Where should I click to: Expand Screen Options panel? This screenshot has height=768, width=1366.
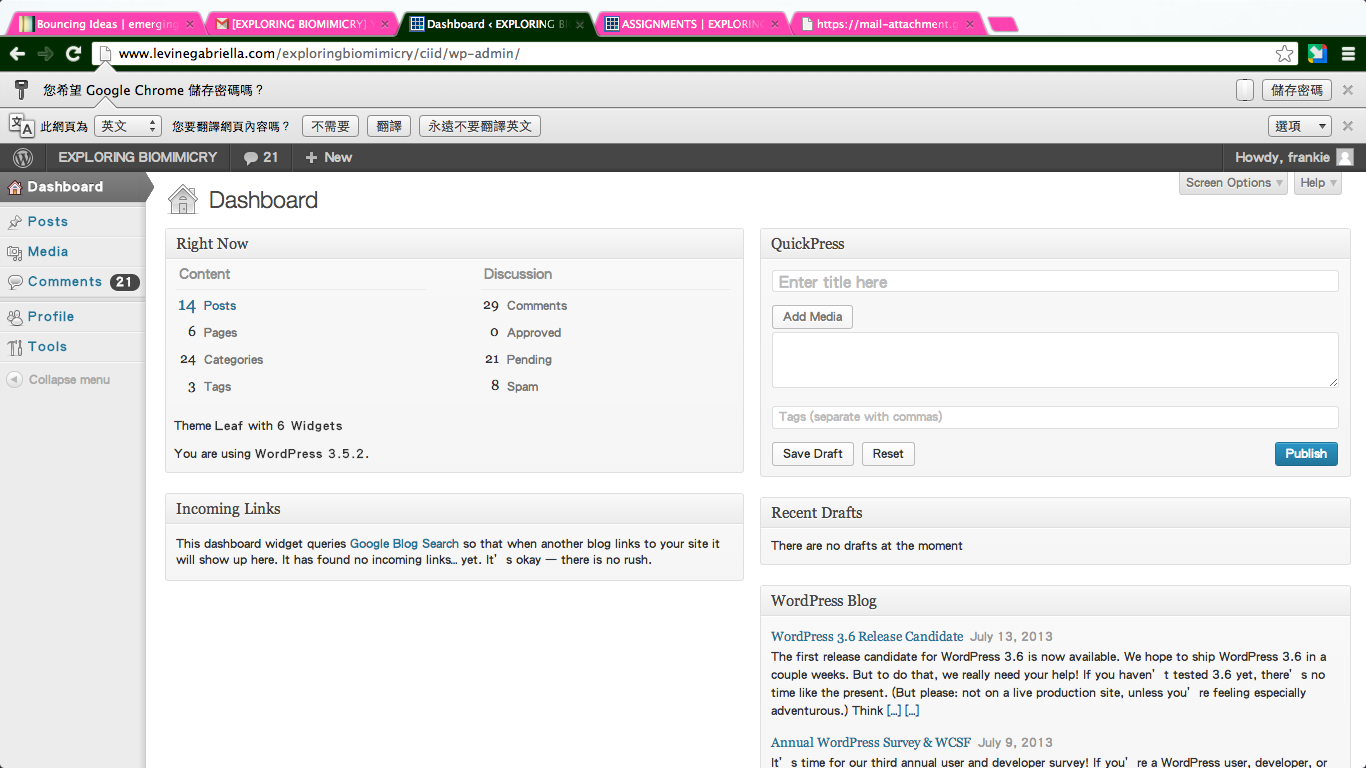pos(1233,183)
